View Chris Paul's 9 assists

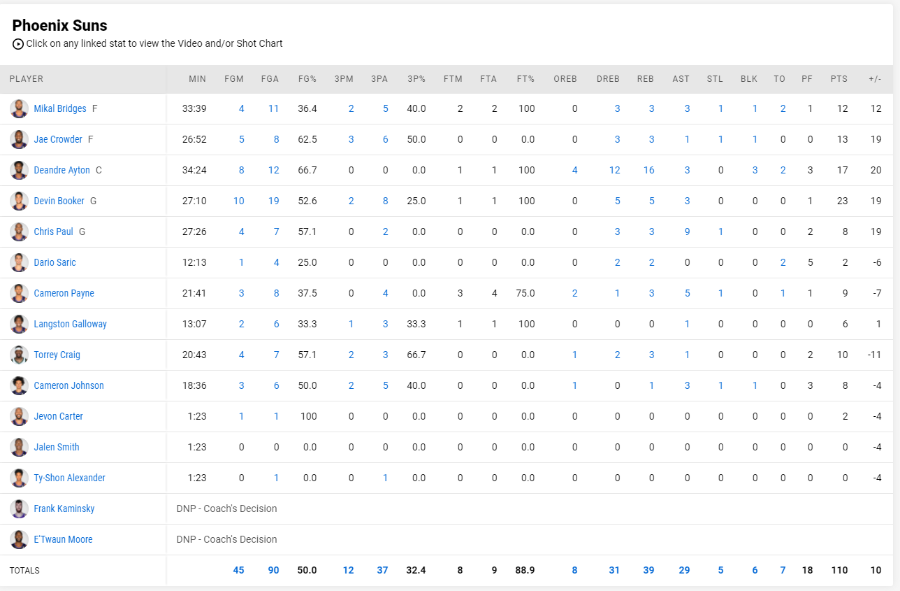(x=687, y=232)
